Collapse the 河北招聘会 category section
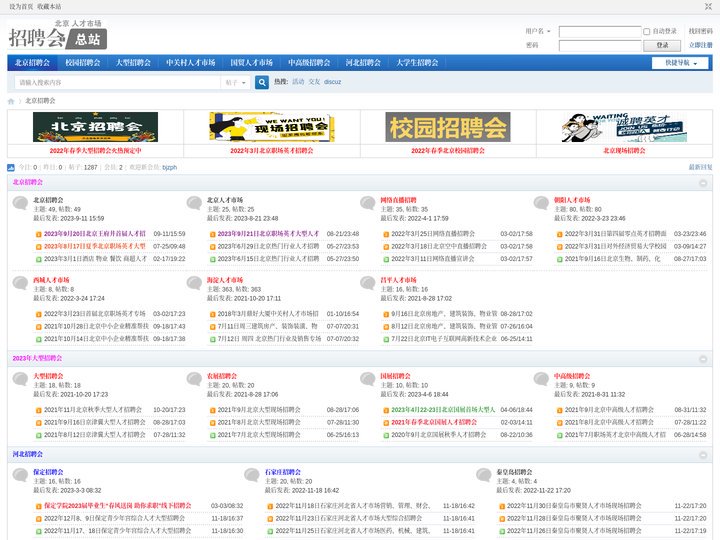 (x=703, y=454)
